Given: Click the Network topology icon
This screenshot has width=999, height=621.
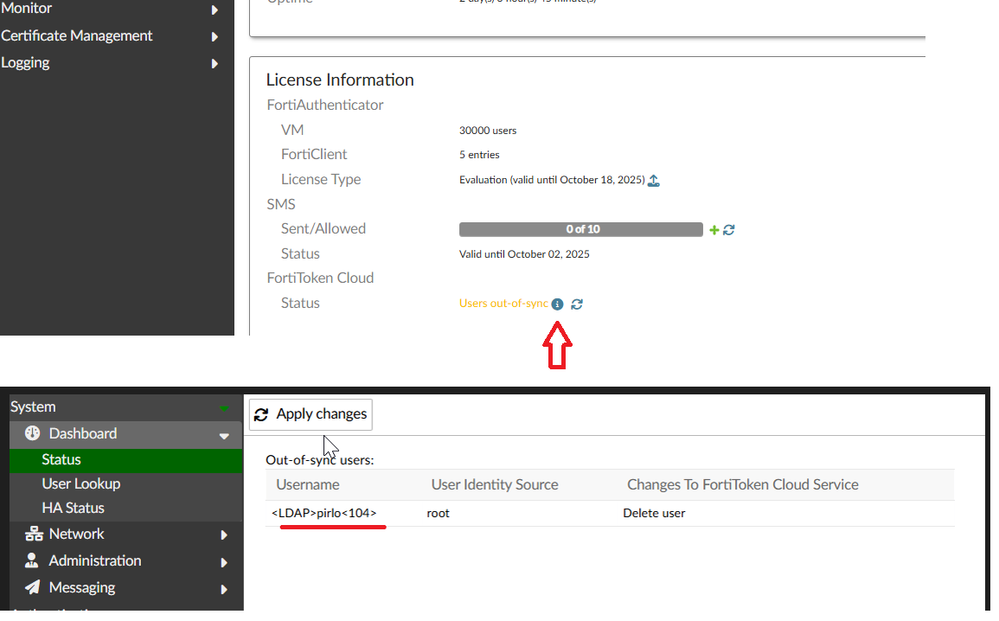Looking at the screenshot, I should pos(34,534).
